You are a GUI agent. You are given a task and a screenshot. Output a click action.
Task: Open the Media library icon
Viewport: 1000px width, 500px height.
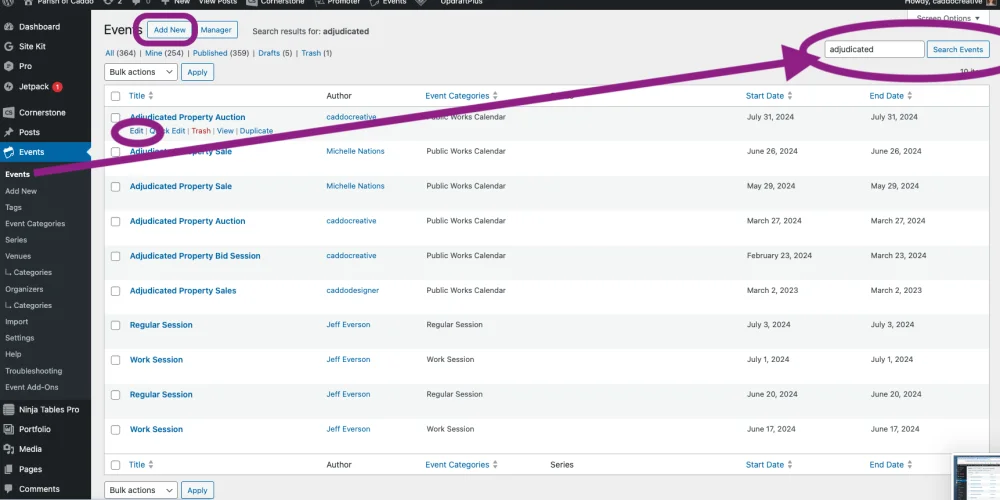pyautogui.click(x=9, y=449)
